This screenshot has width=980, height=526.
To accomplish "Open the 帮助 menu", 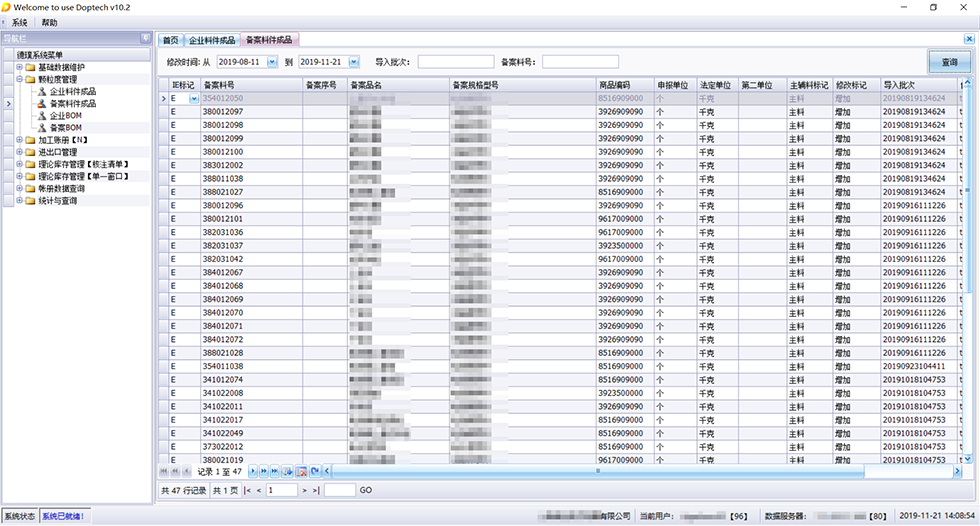I will click(50, 22).
